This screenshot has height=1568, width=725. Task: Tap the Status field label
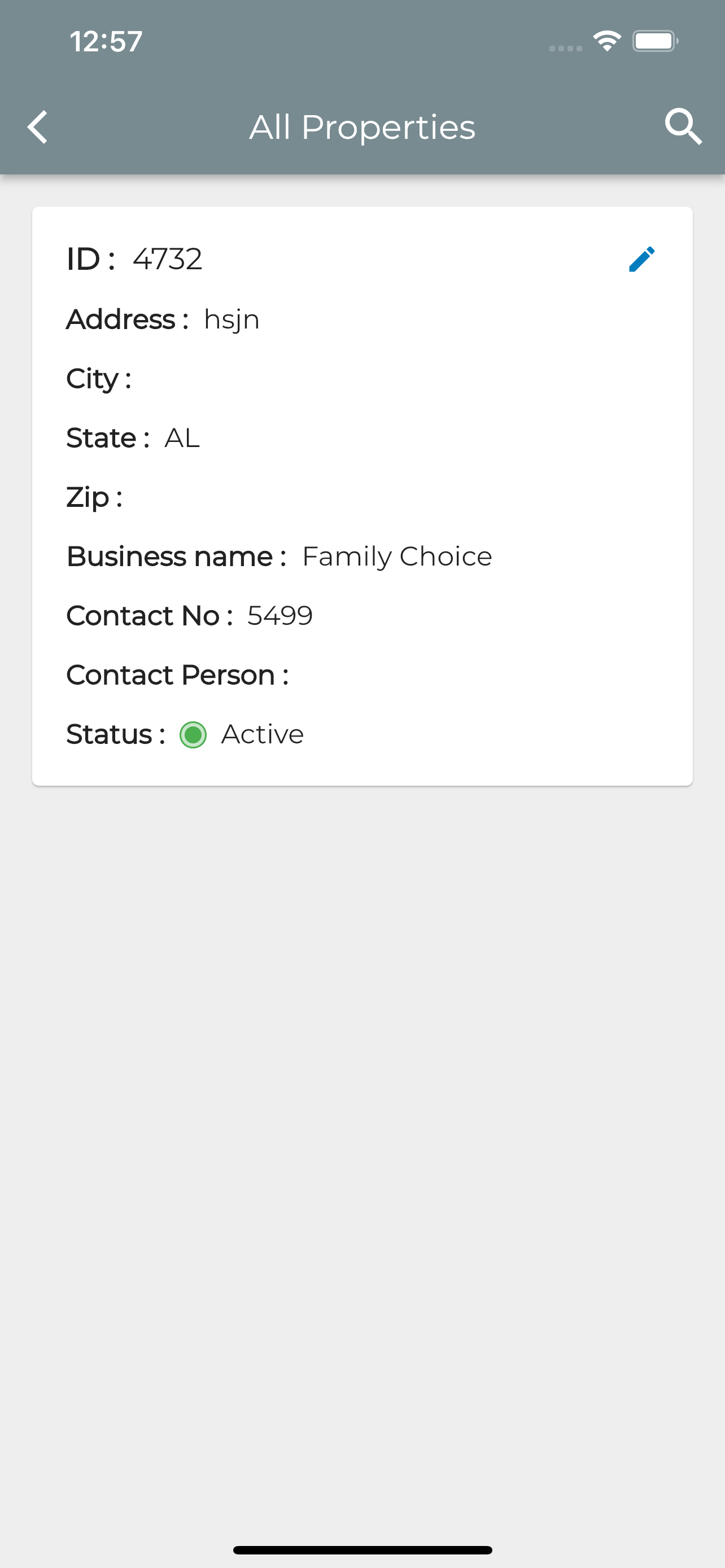tap(116, 735)
